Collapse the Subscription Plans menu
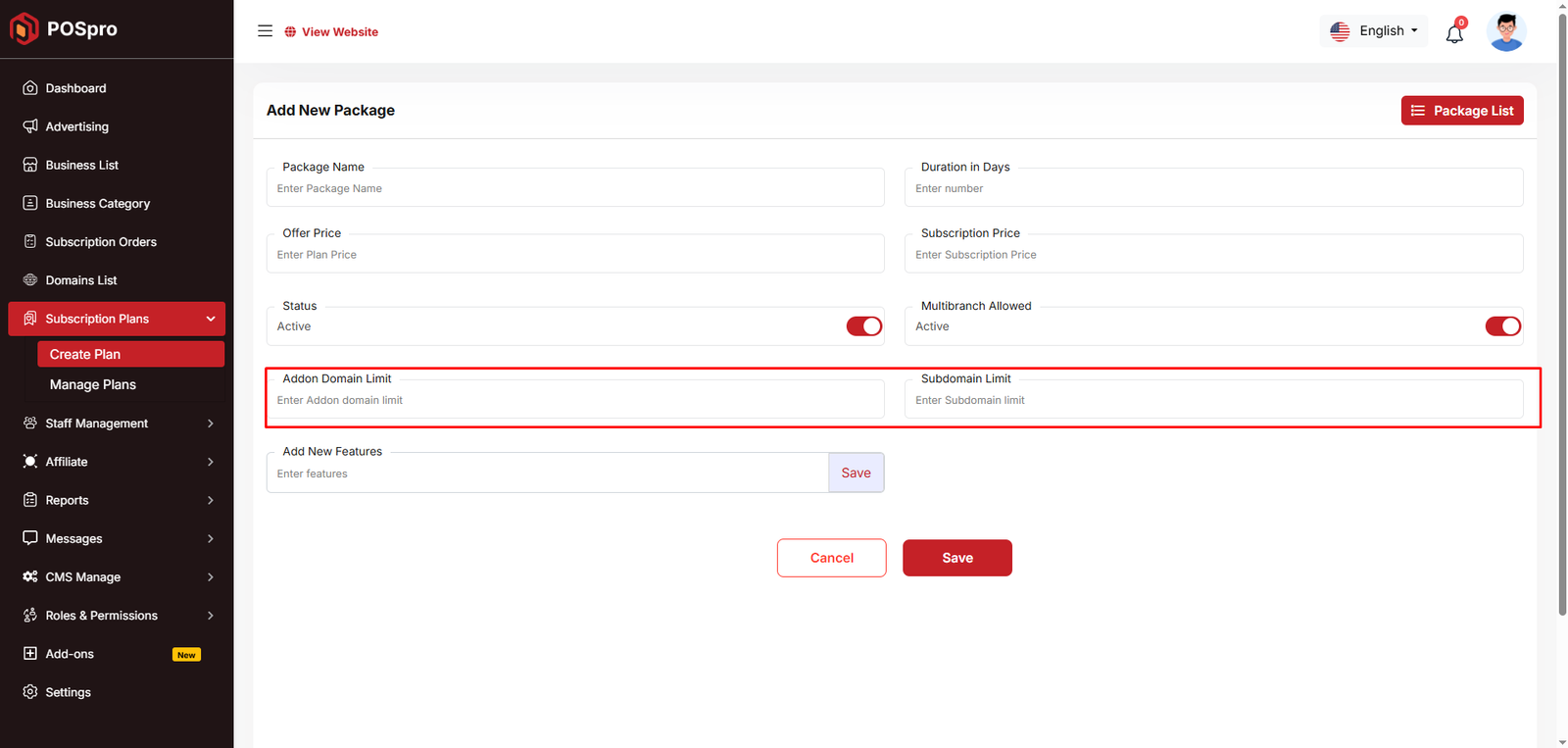The height and width of the screenshot is (748, 1568). (x=210, y=319)
